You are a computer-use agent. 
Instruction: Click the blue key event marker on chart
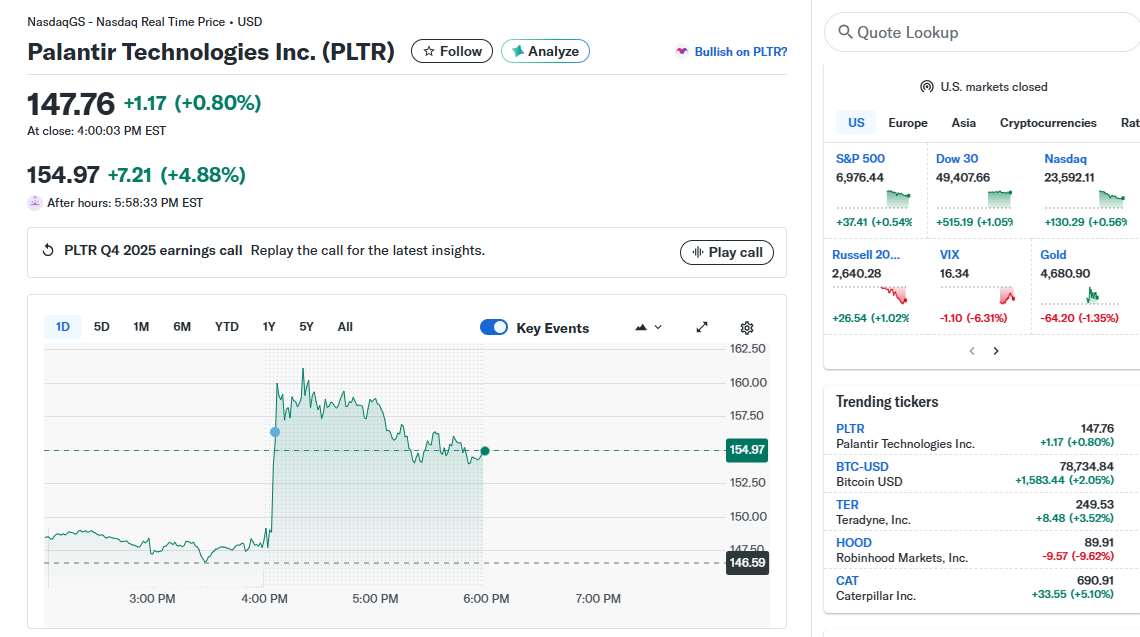tap(275, 432)
